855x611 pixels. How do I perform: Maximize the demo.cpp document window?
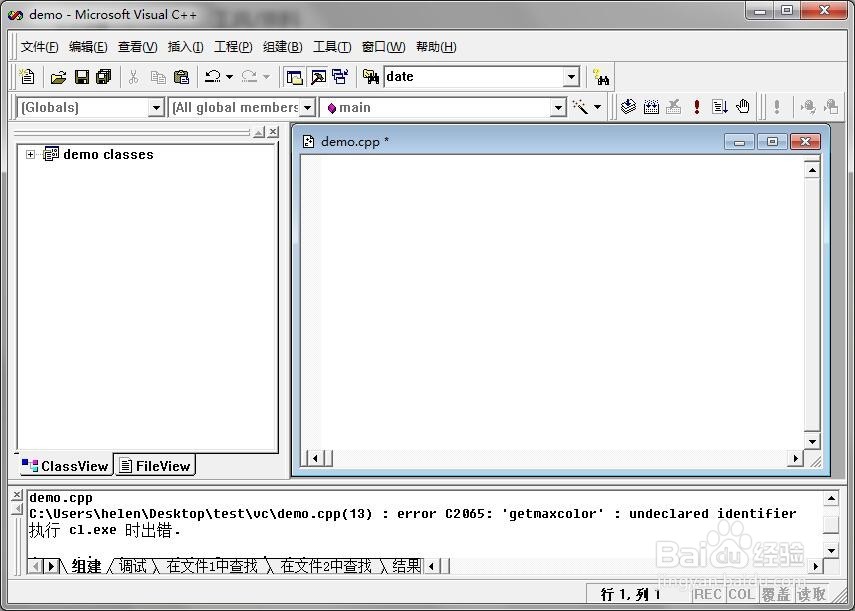click(772, 142)
